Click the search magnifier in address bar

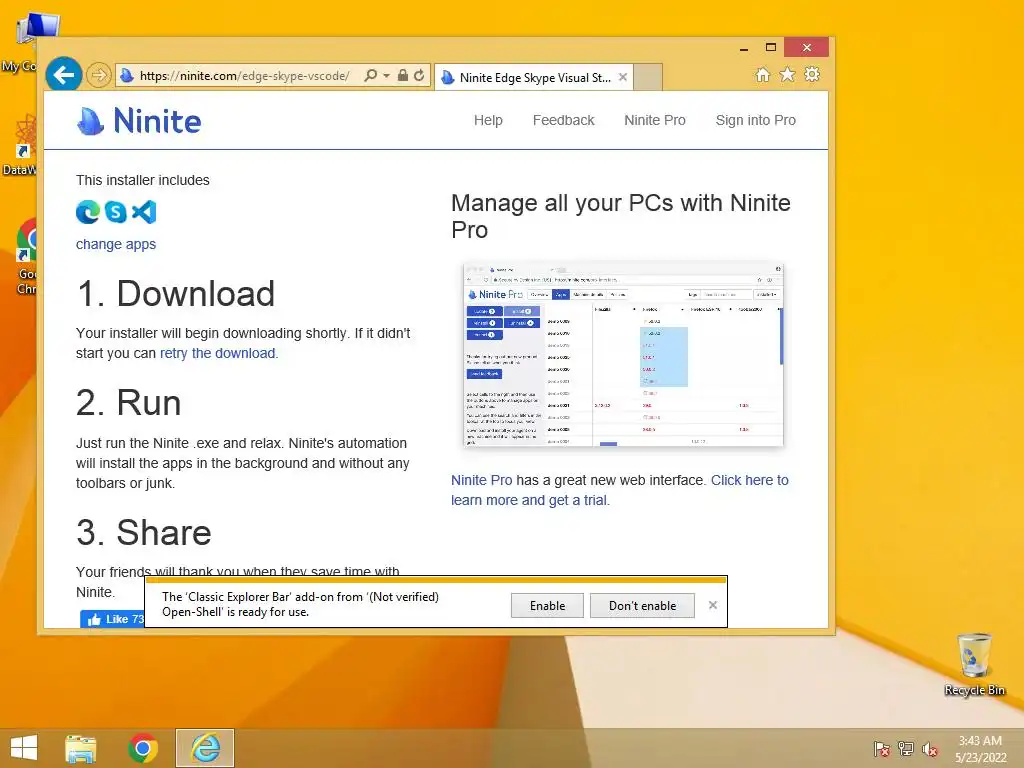pos(370,76)
